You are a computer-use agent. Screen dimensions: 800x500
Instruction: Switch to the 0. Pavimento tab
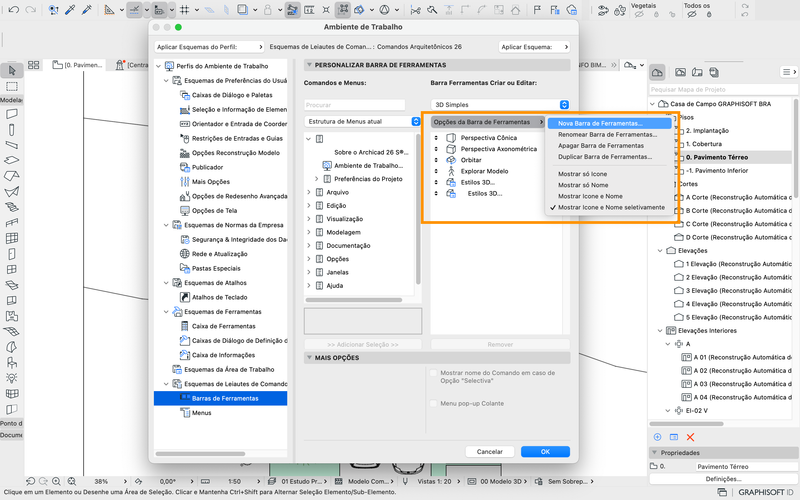tap(78, 65)
